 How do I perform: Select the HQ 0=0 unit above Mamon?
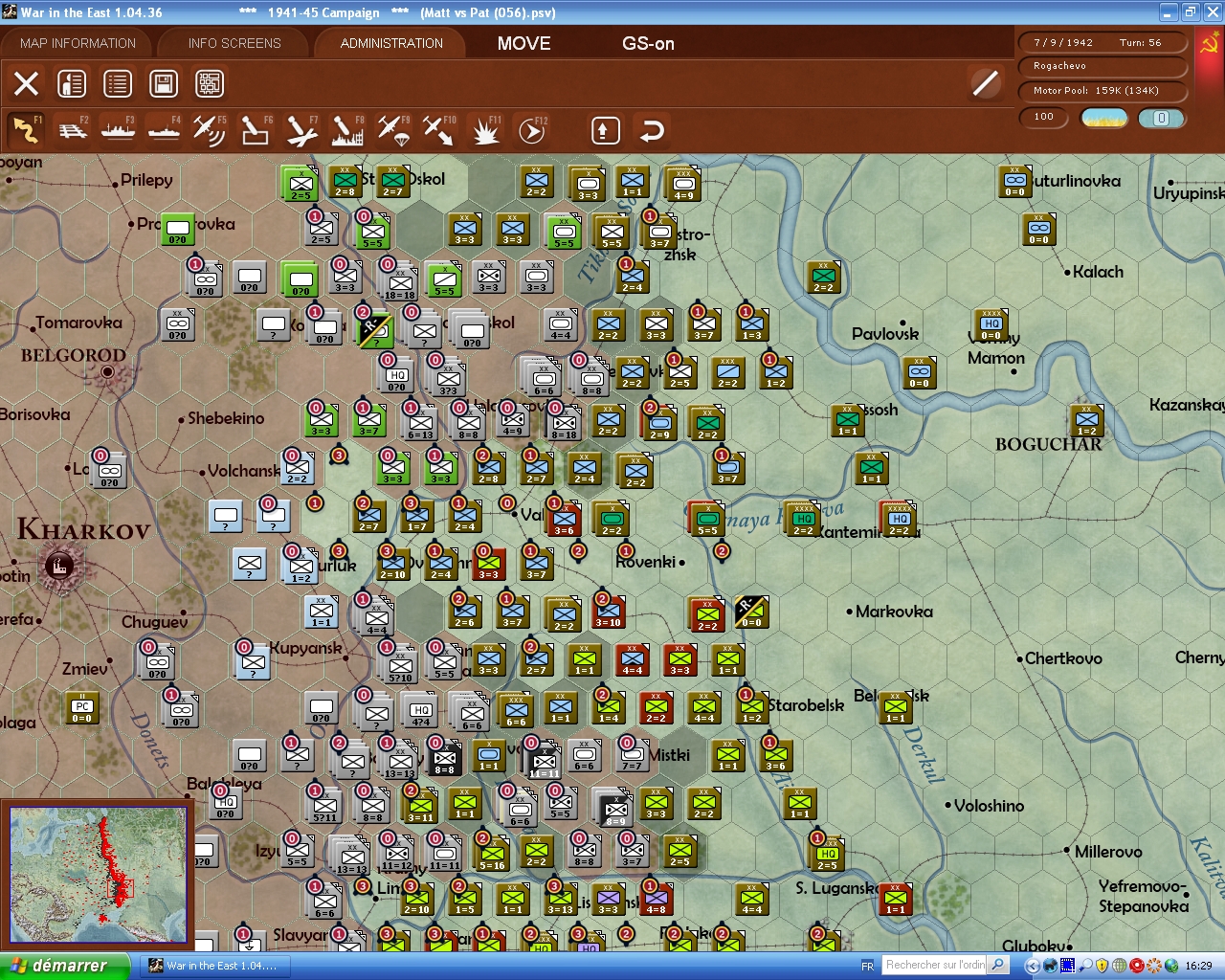[991, 325]
